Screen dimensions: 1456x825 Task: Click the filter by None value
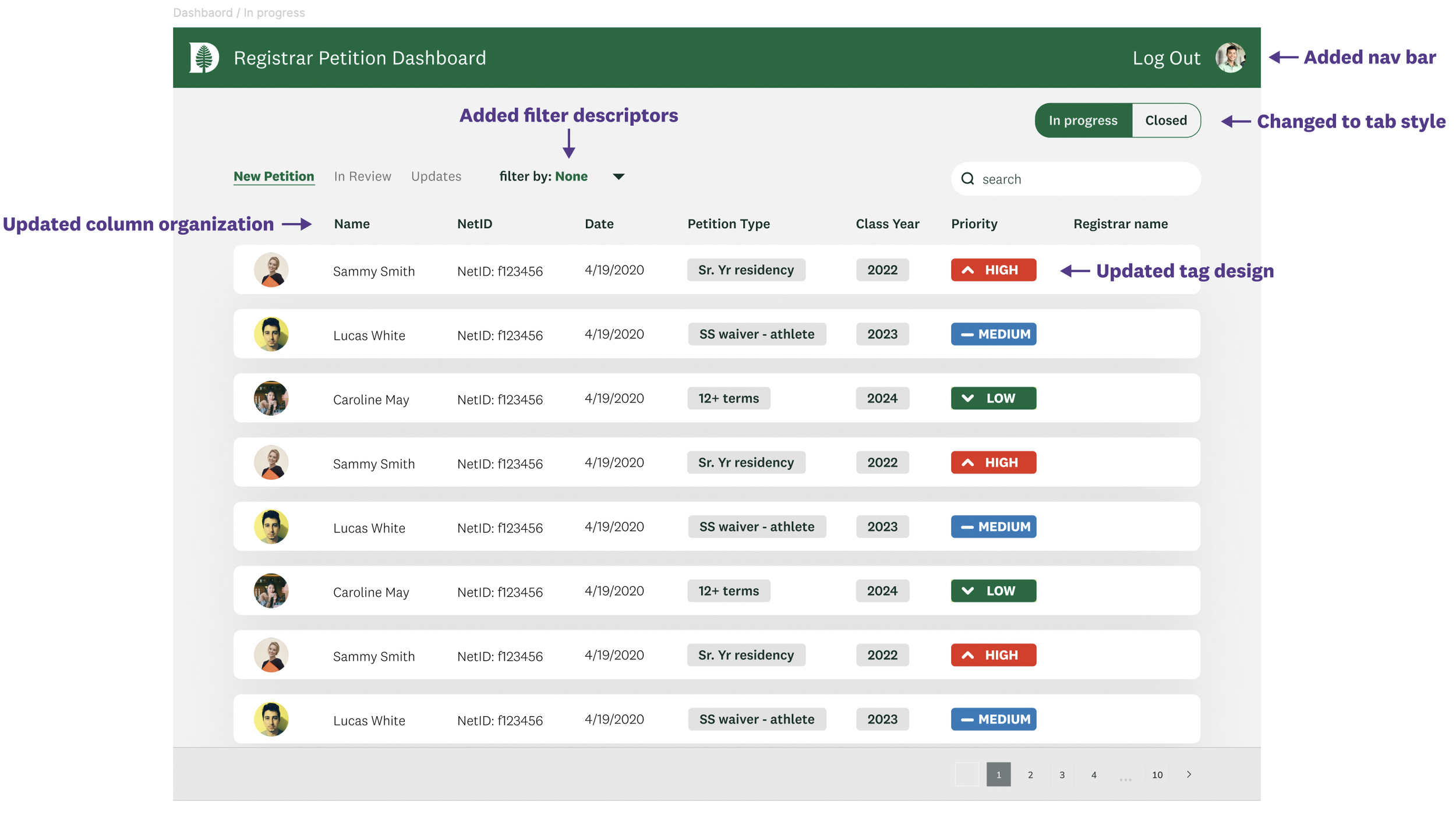(x=571, y=176)
